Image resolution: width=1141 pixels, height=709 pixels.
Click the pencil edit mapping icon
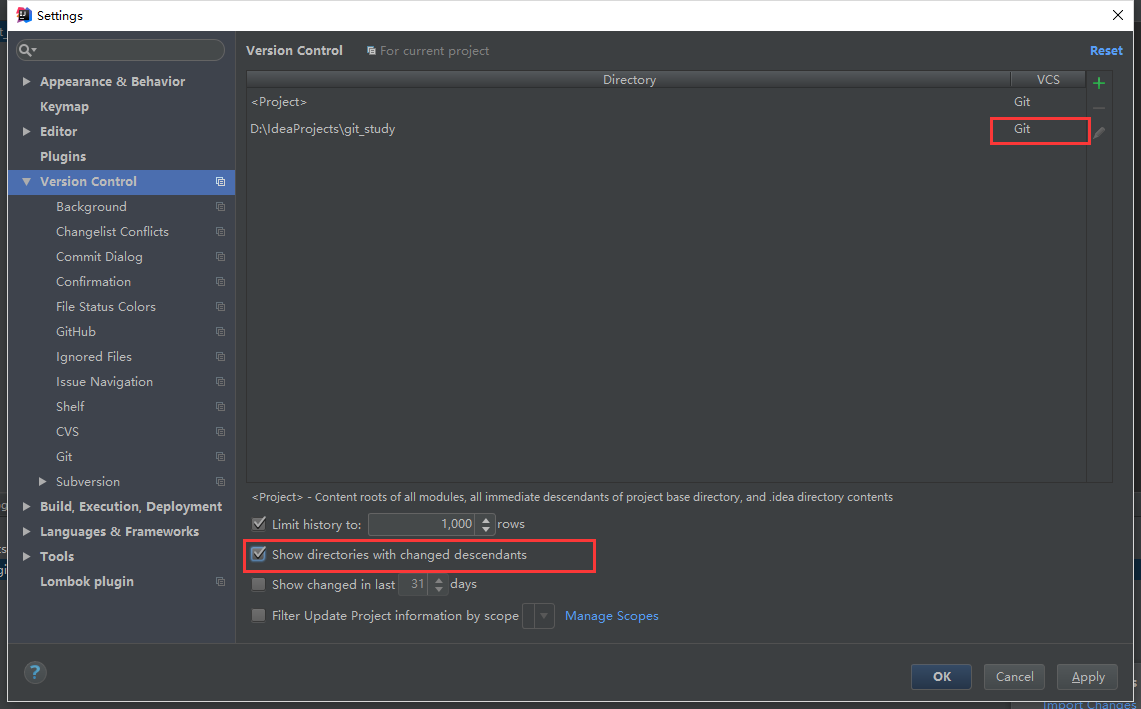pyautogui.click(x=1099, y=132)
